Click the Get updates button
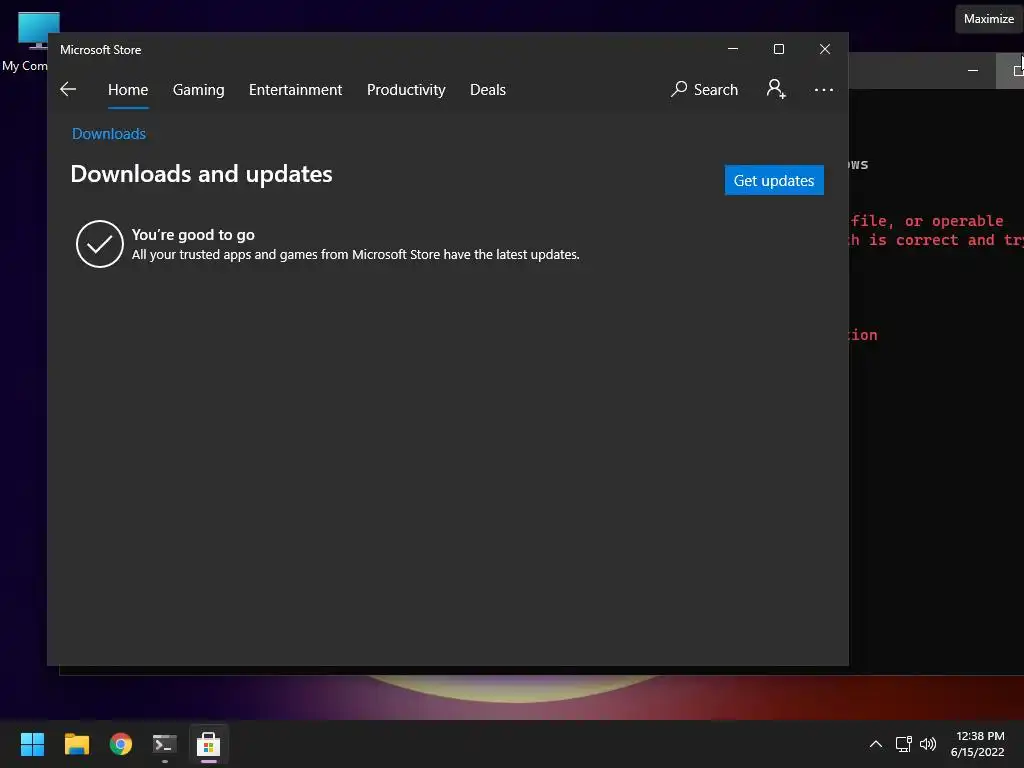The width and height of the screenshot is (1024, 768). pos(774,180)
